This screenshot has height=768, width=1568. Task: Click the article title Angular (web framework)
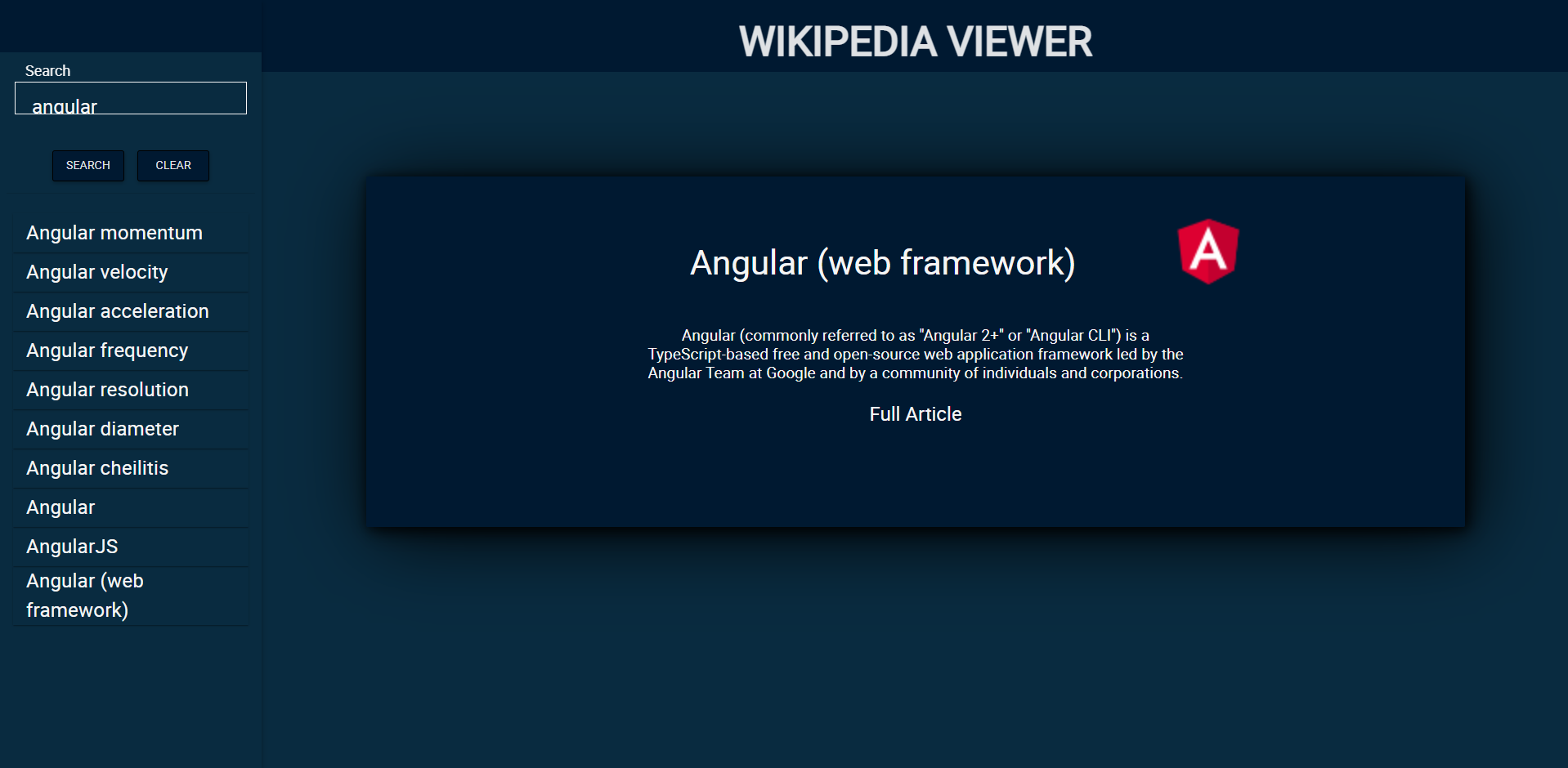883,263
